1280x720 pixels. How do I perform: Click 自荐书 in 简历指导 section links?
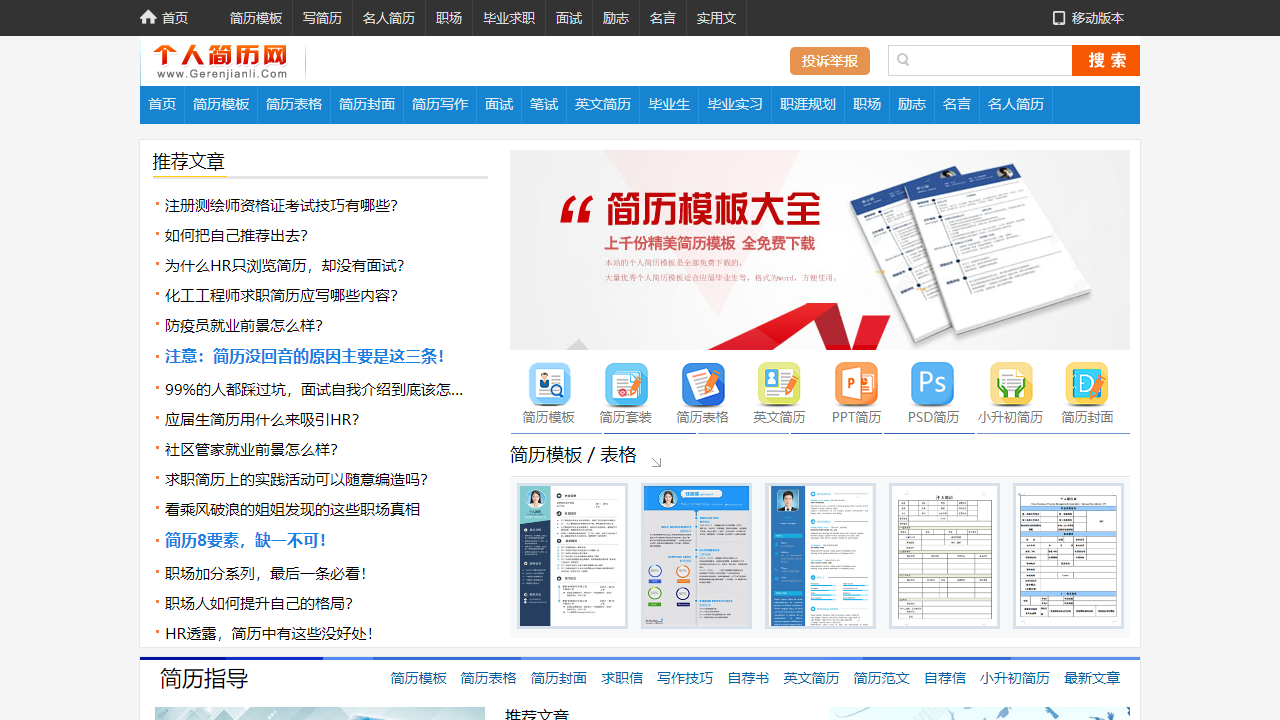tap(748, 678)
